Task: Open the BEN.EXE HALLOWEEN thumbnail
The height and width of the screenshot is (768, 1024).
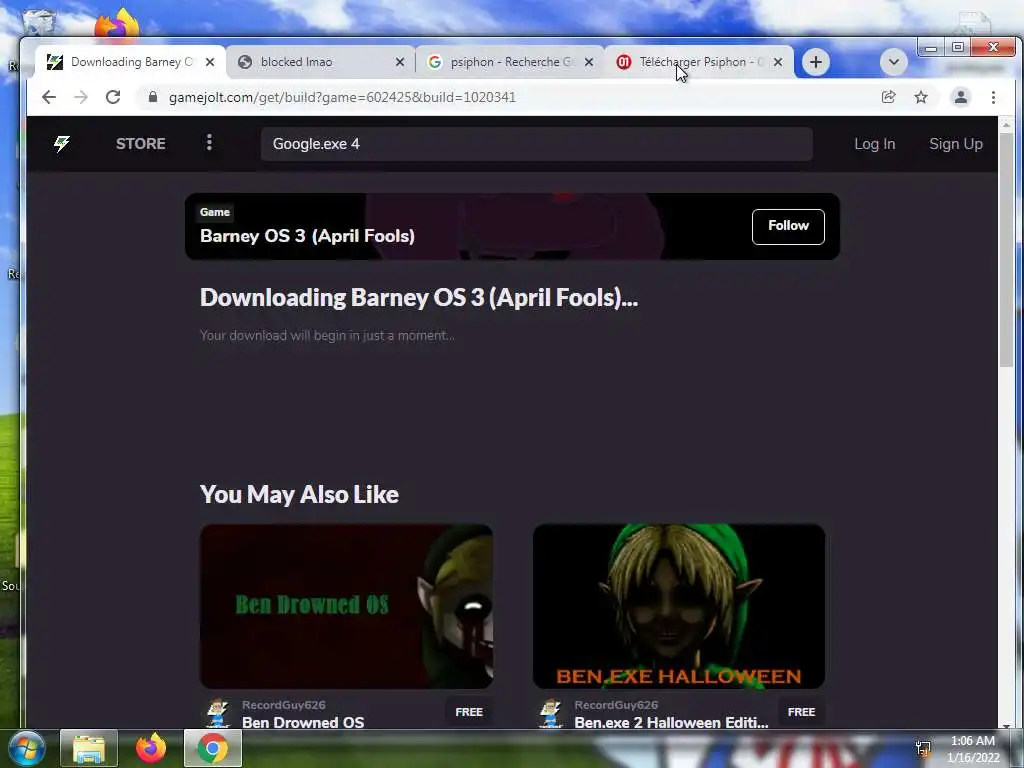Action: coord(679,606)
